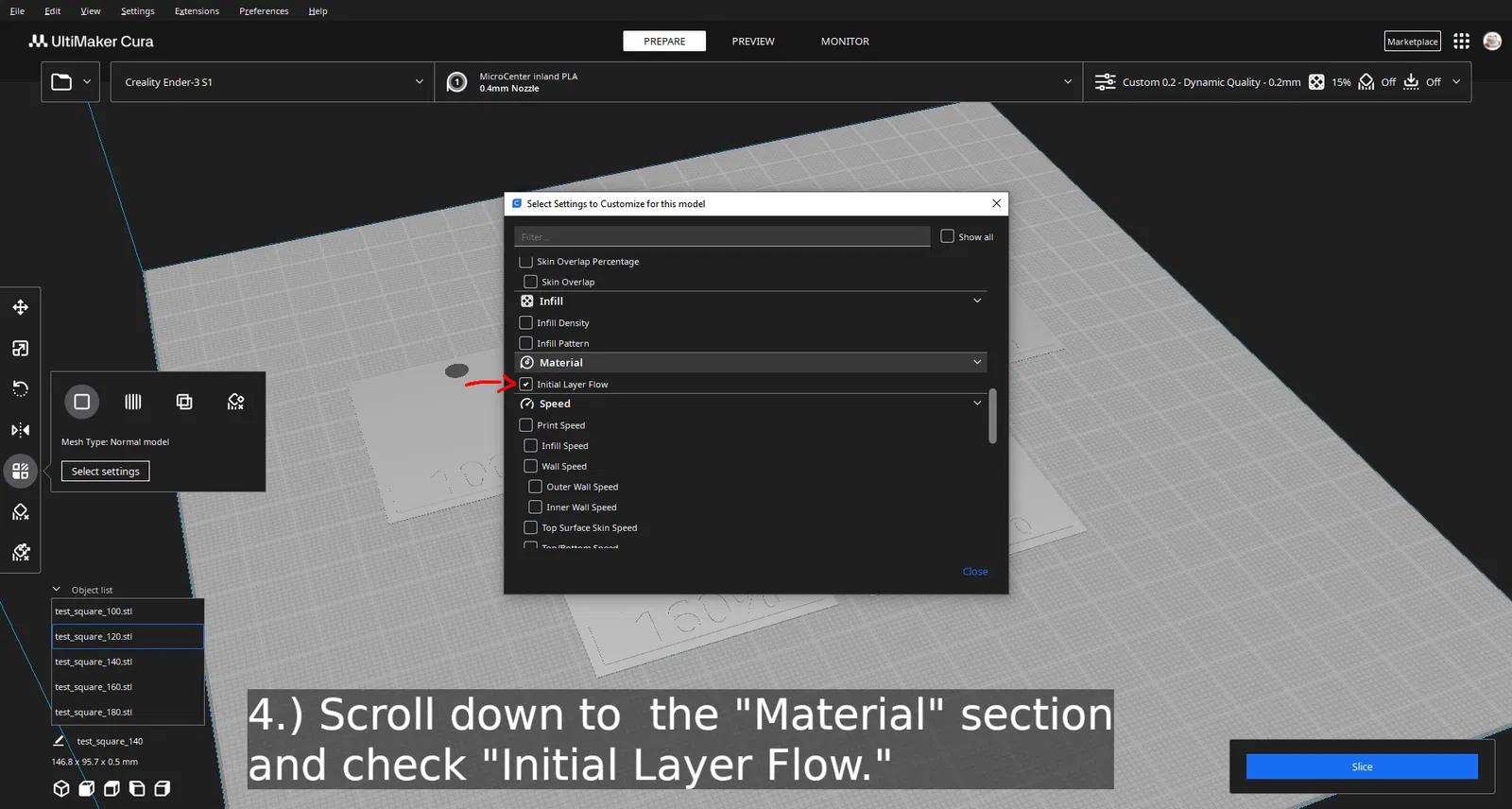Click the open file folder icon
The height and width of the screenshot is (809, 1512).
[61, 82]
